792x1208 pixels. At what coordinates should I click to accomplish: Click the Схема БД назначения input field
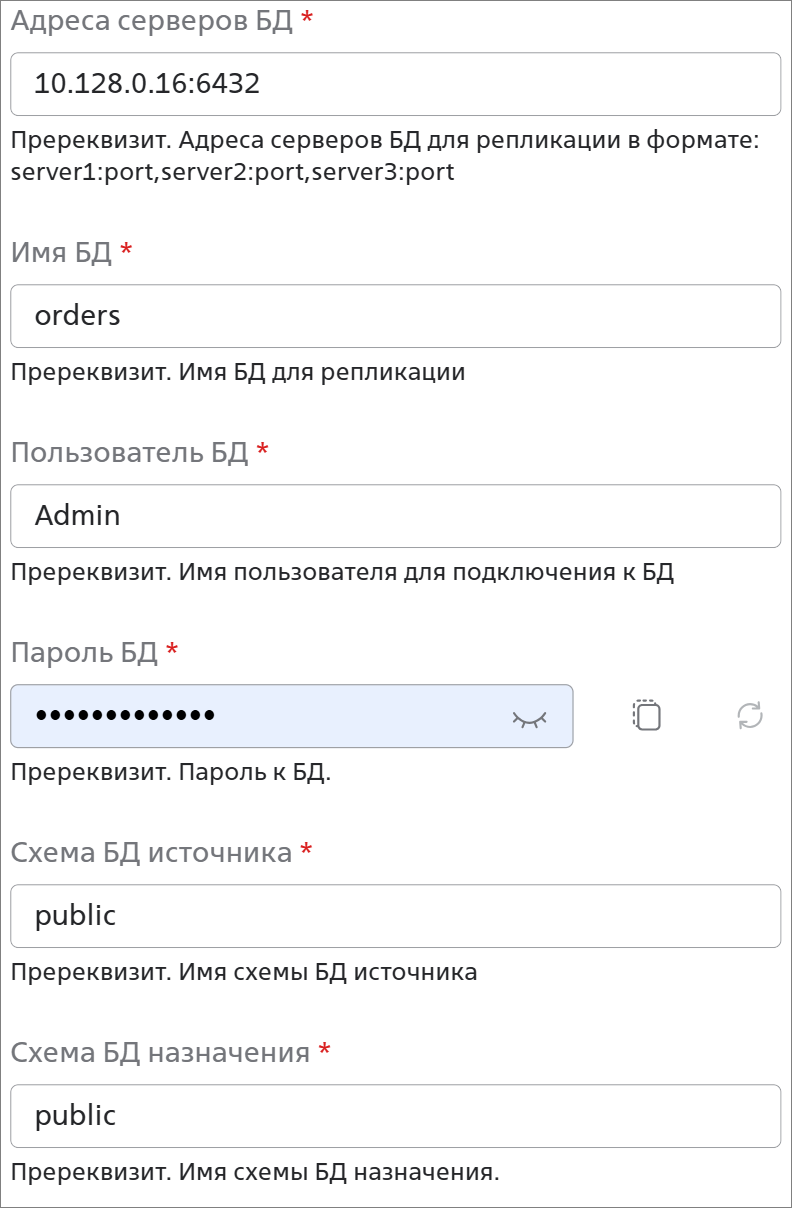[x=395, y=1116]
